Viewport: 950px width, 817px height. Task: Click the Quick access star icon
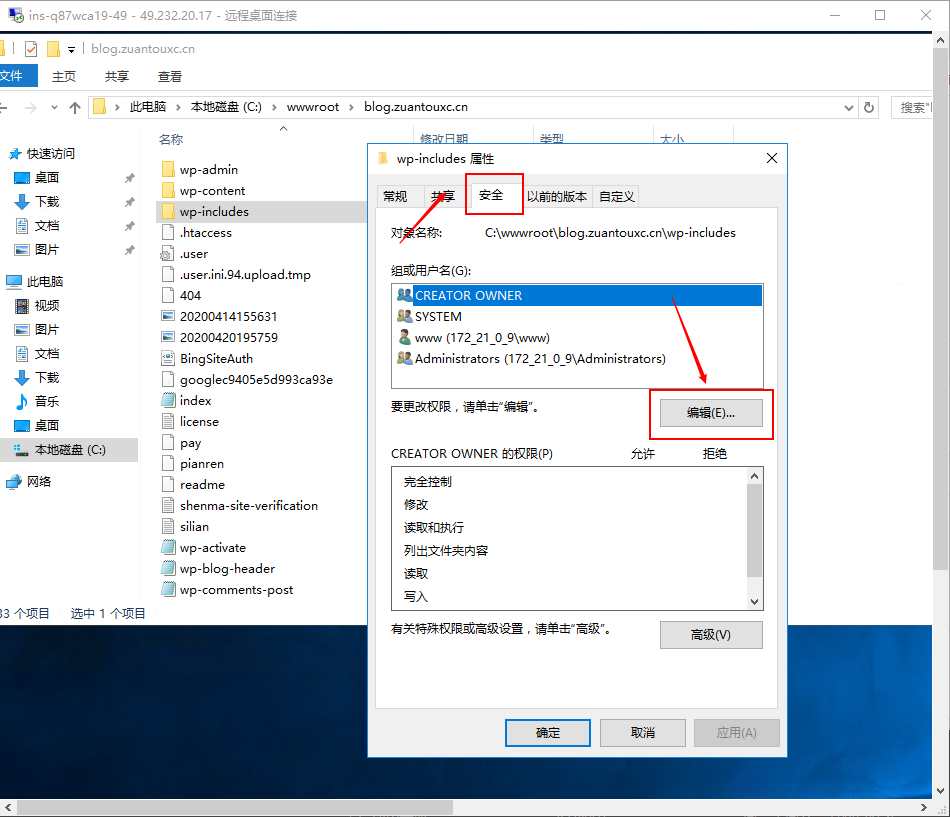15,154
